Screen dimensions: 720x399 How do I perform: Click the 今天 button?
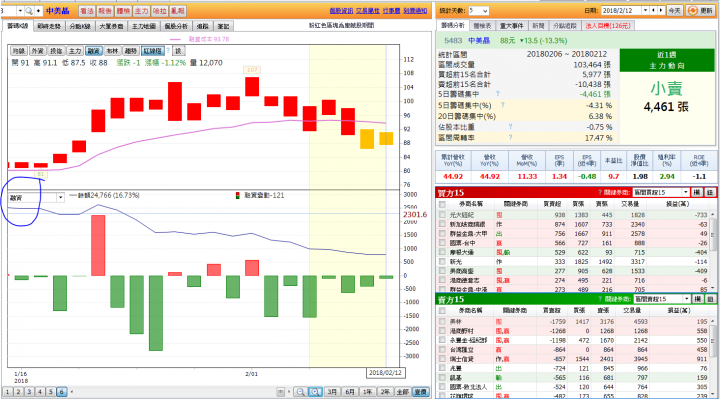(674, 10)
